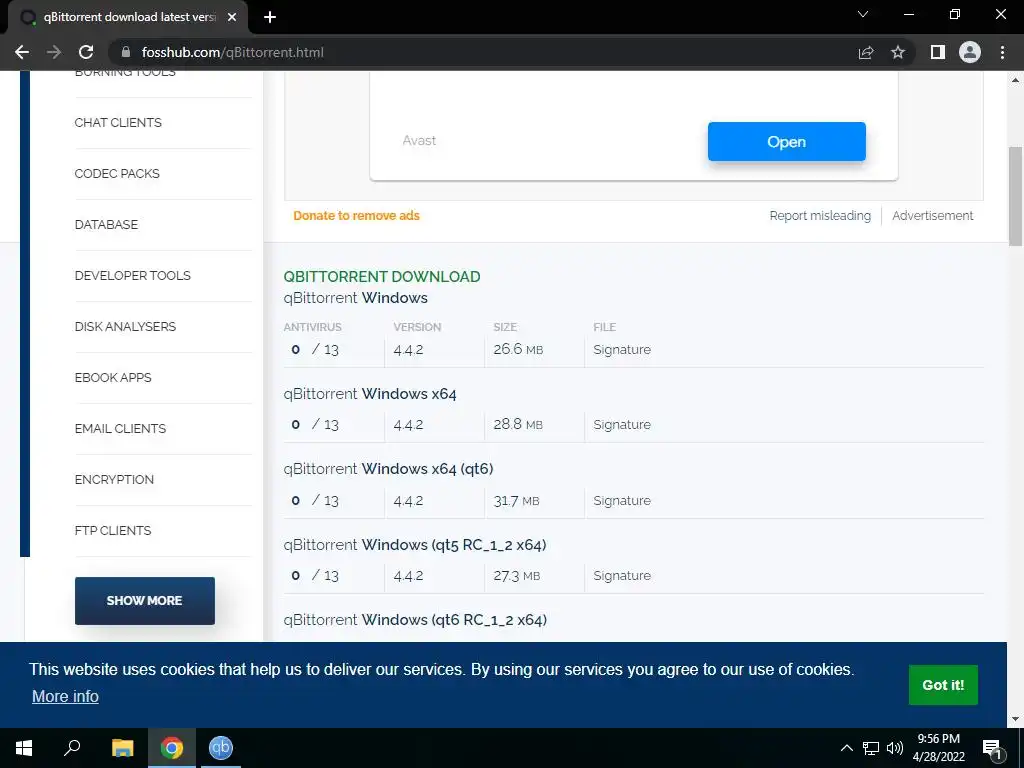The width and height of the screenshot is (1024, 768).
Task: Click the SHOW MORE button
Action: [x=144, y=600]
